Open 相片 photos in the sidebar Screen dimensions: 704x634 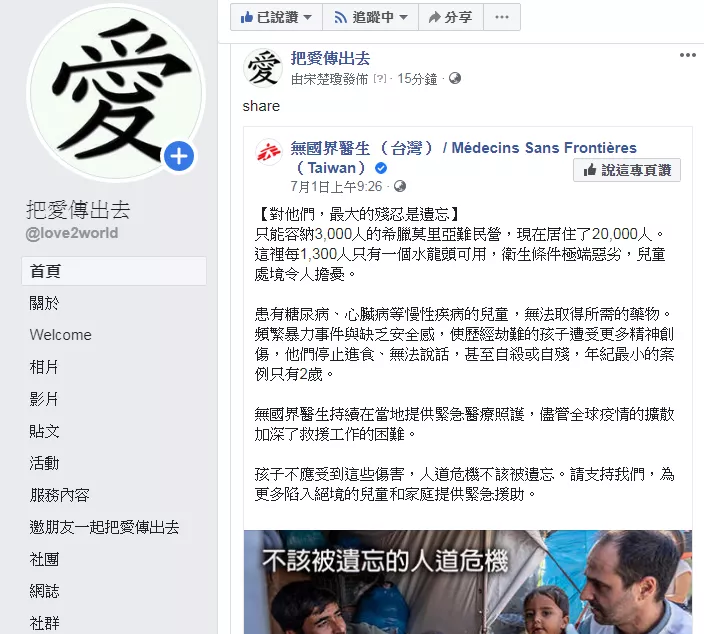coord(44,367)
